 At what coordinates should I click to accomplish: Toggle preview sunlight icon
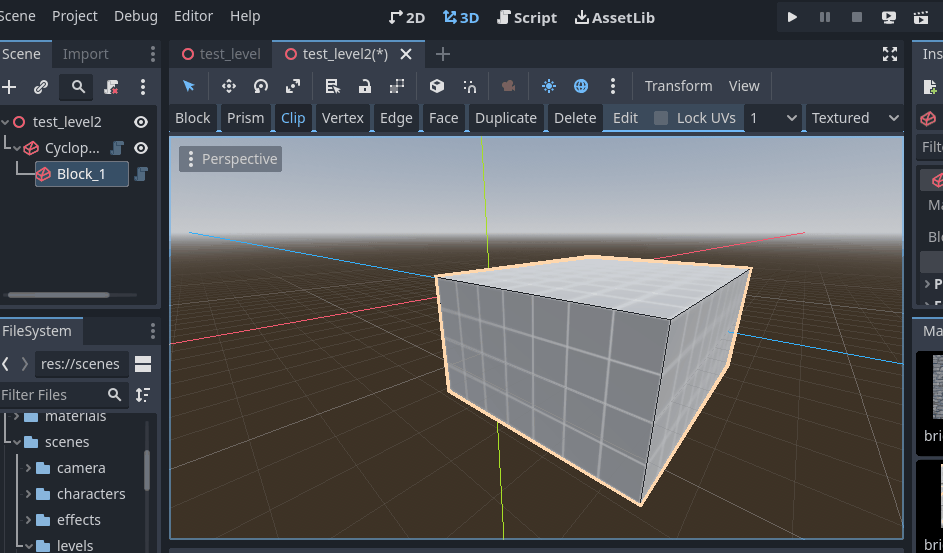pos(548,86)
